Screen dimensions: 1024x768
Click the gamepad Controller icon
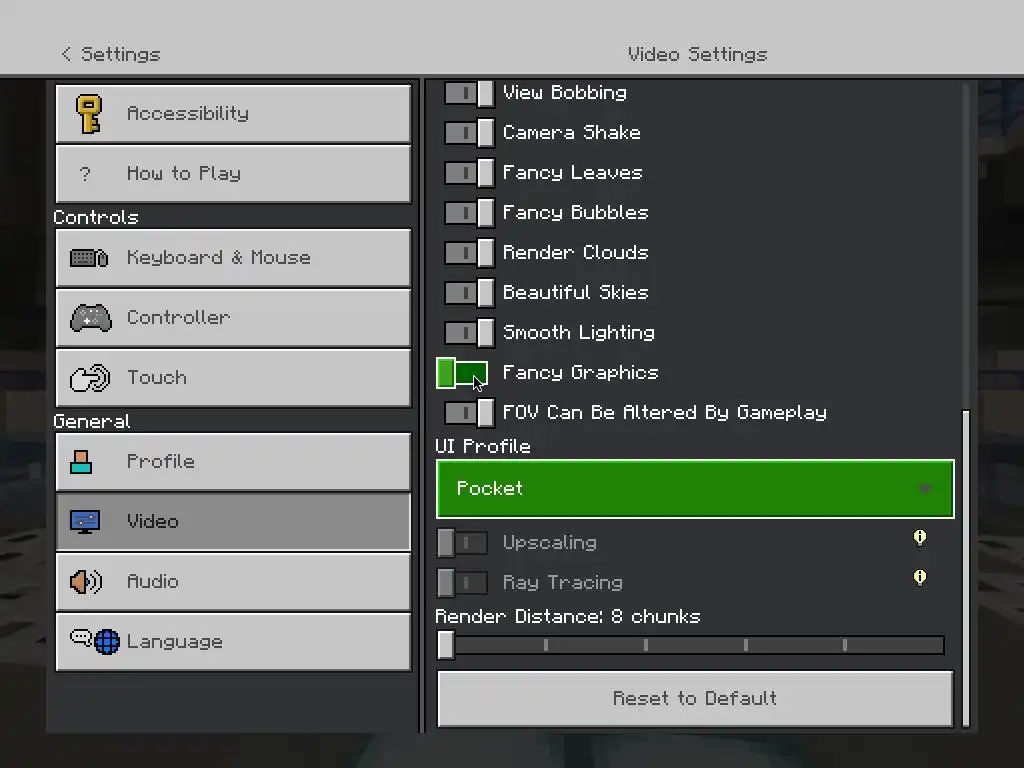point(90,318)
